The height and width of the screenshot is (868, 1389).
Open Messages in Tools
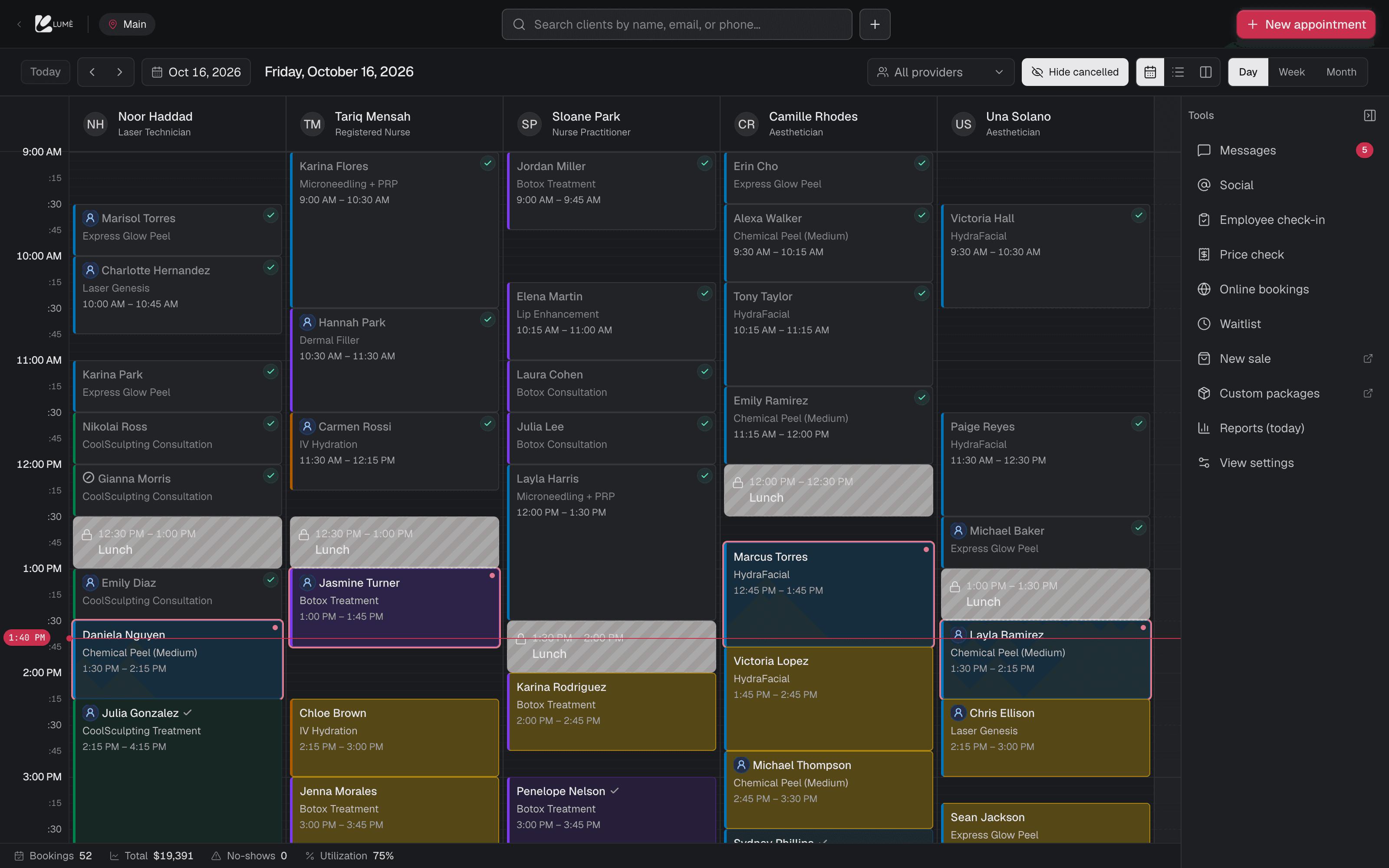pyautogui.click(x=1284, y=151)
